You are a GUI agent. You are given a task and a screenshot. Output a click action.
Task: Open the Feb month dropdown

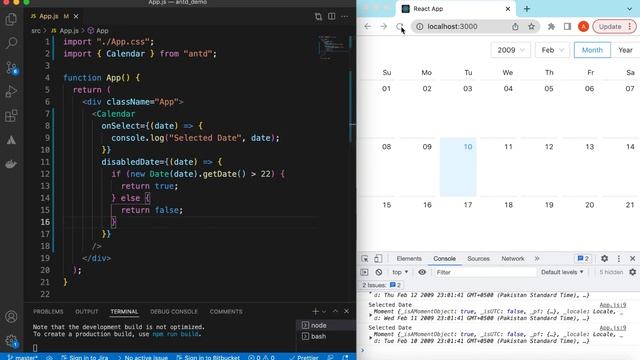(x=552, y=50)
